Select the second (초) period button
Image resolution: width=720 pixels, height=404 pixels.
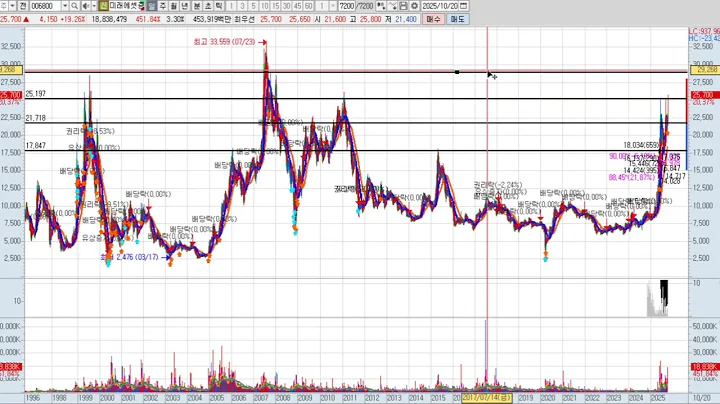(x=208, y=6)
